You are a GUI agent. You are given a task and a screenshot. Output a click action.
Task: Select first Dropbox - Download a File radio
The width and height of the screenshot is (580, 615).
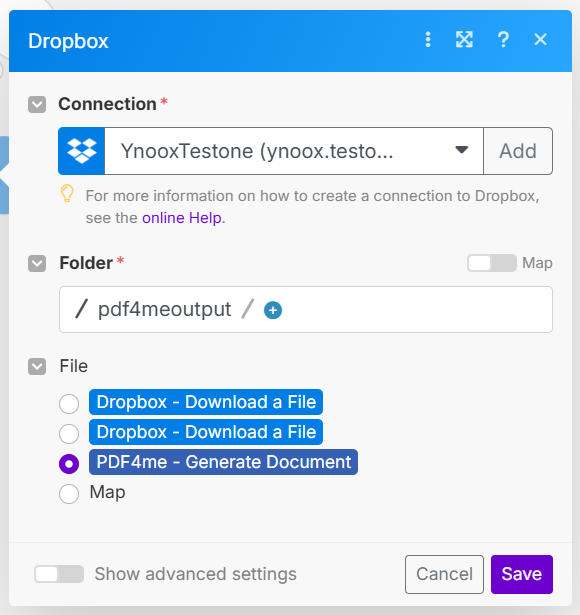tap(69, 404)
